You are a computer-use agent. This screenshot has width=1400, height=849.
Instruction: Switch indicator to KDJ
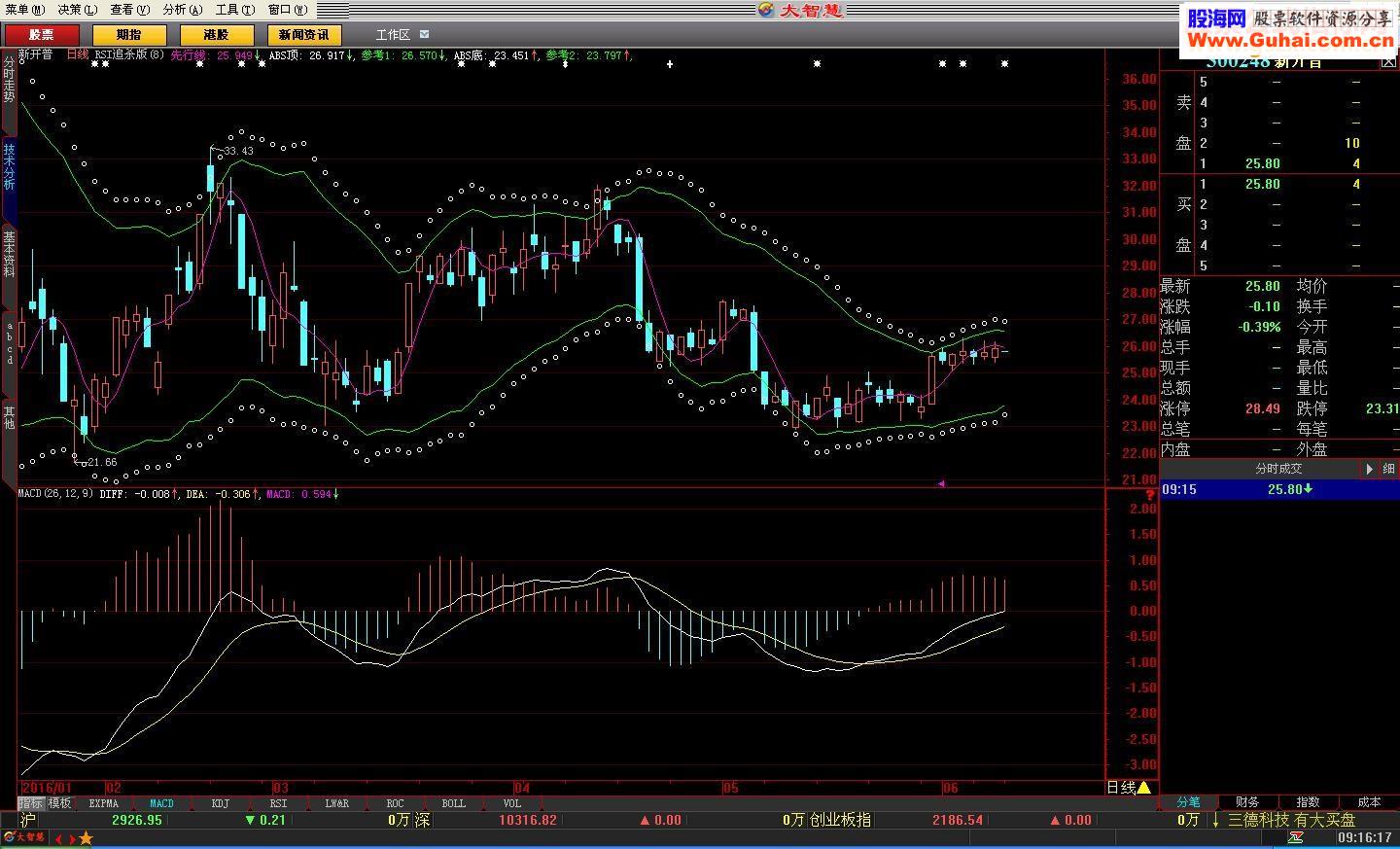(220, 803)
